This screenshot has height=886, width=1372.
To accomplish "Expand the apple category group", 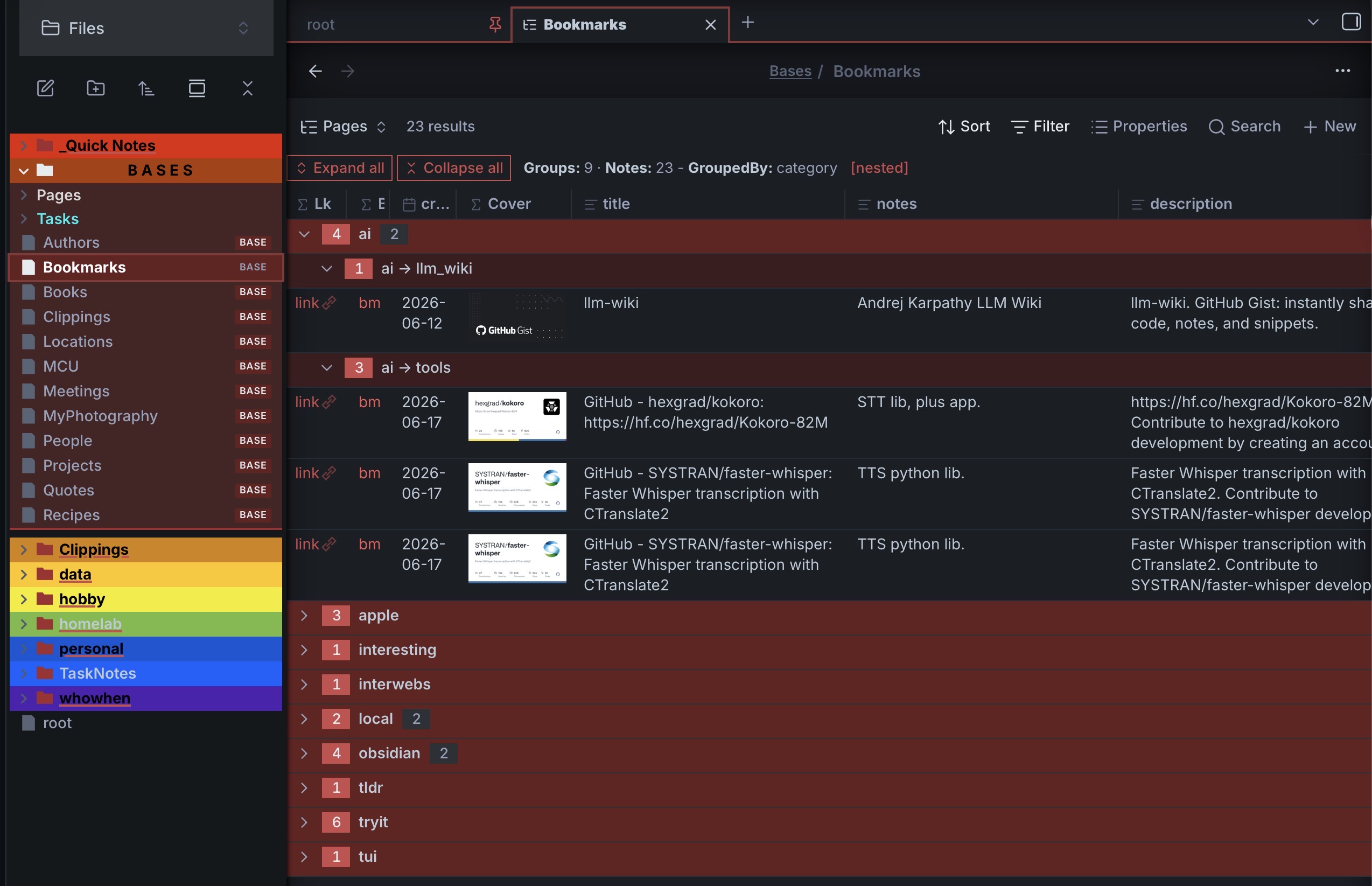I will (304, 615).
